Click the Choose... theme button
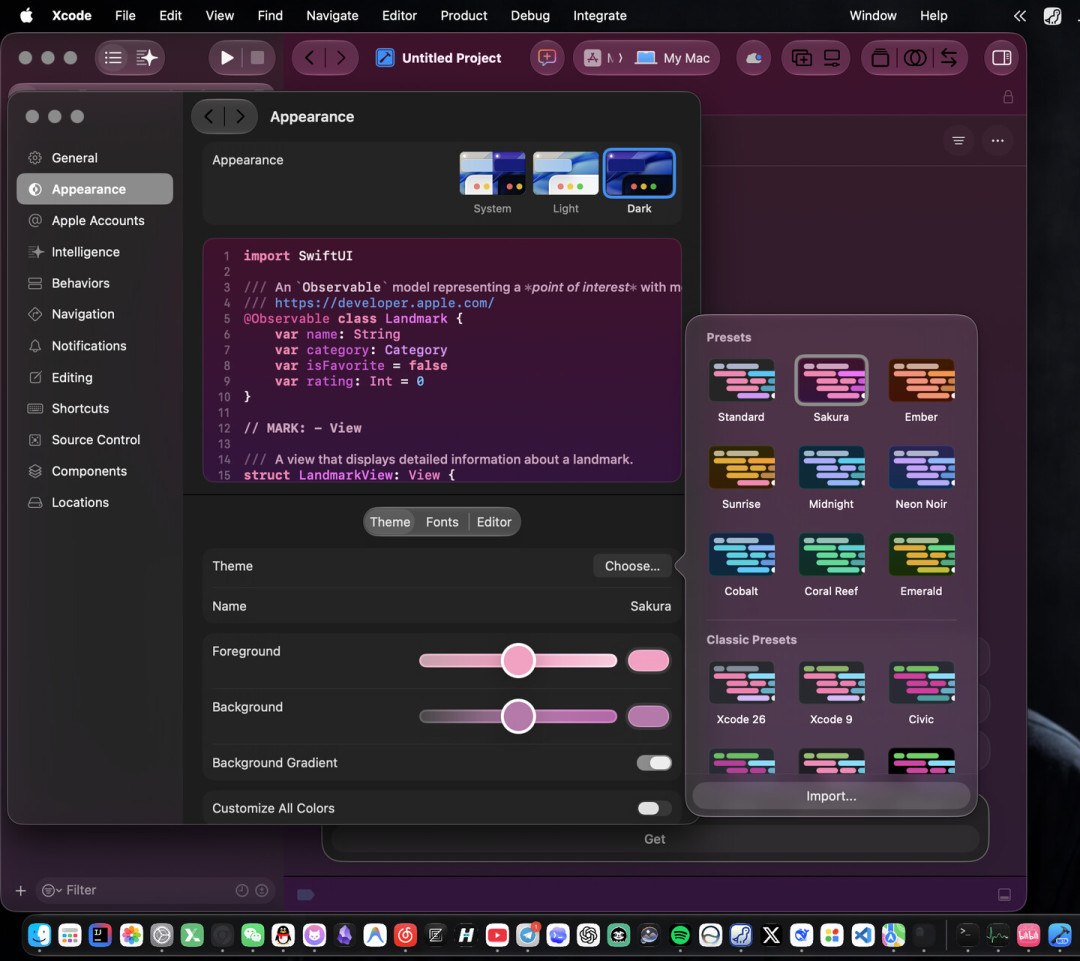 632,566
